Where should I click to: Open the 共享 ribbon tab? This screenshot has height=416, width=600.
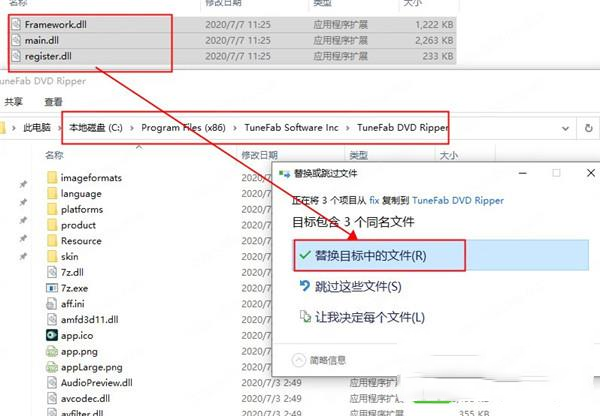[x=13, y=101]
